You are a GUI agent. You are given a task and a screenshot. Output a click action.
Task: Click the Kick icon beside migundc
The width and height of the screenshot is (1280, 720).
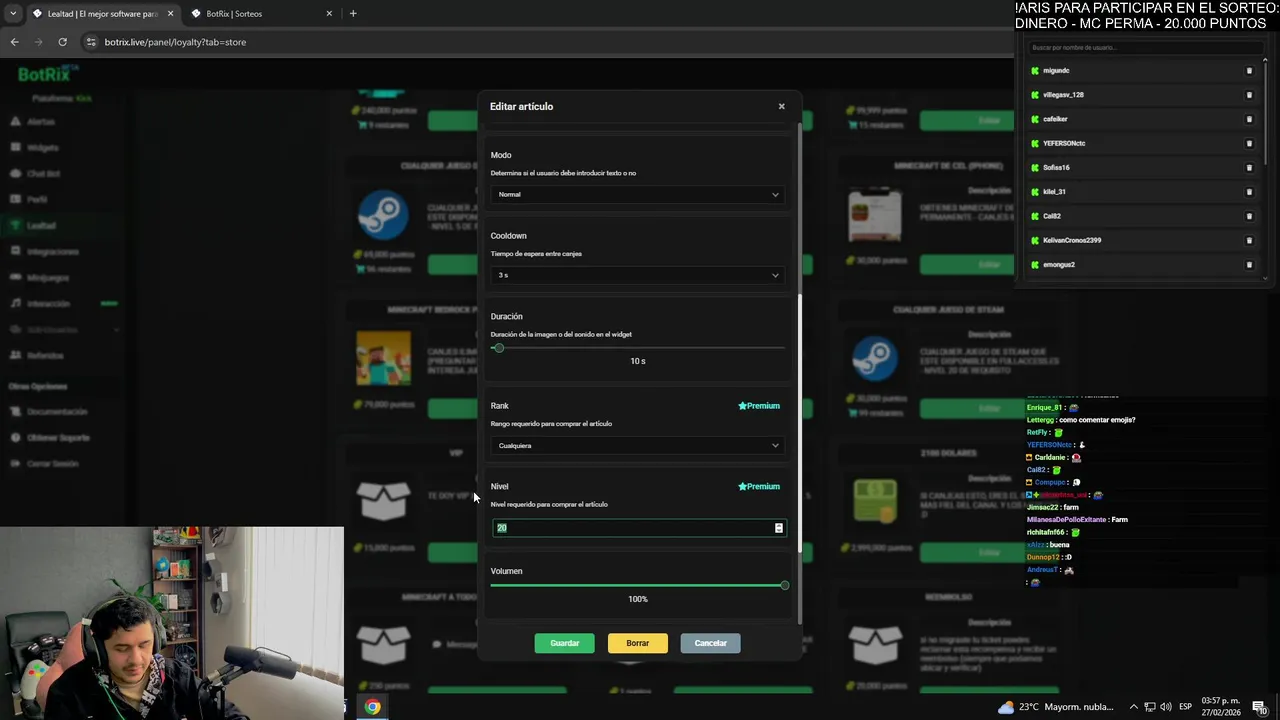click(1035, 71)
